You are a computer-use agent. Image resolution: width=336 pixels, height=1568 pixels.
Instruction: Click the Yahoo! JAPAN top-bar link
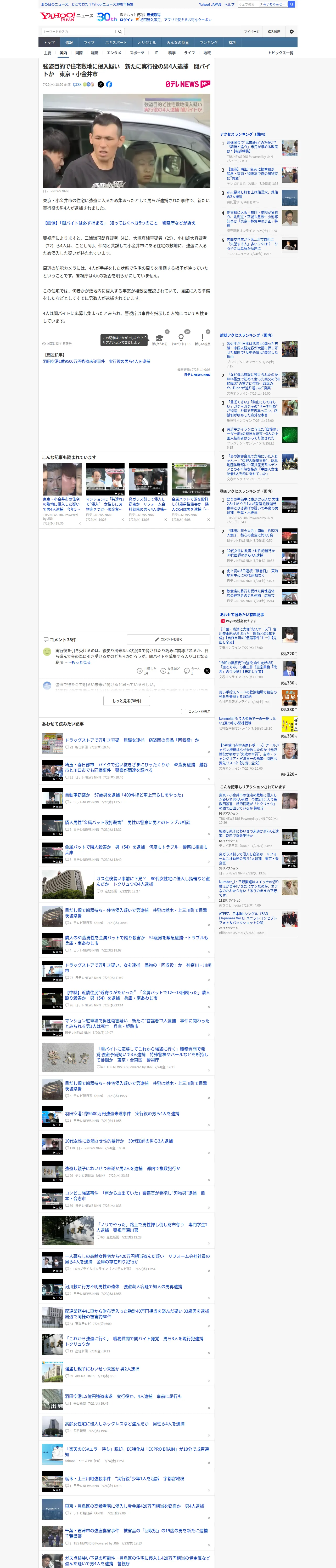(x=210, y=4)
